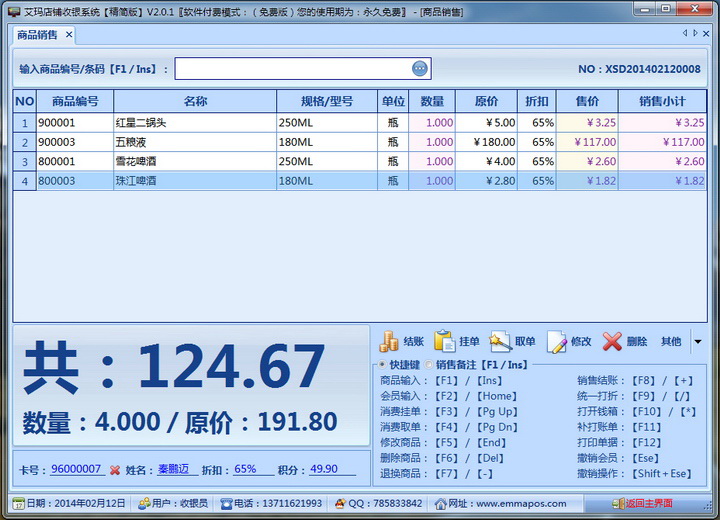This screenshot has height=520, width=720.
Task: Click member name 秦鹏迈
Action: click(174, 469)
